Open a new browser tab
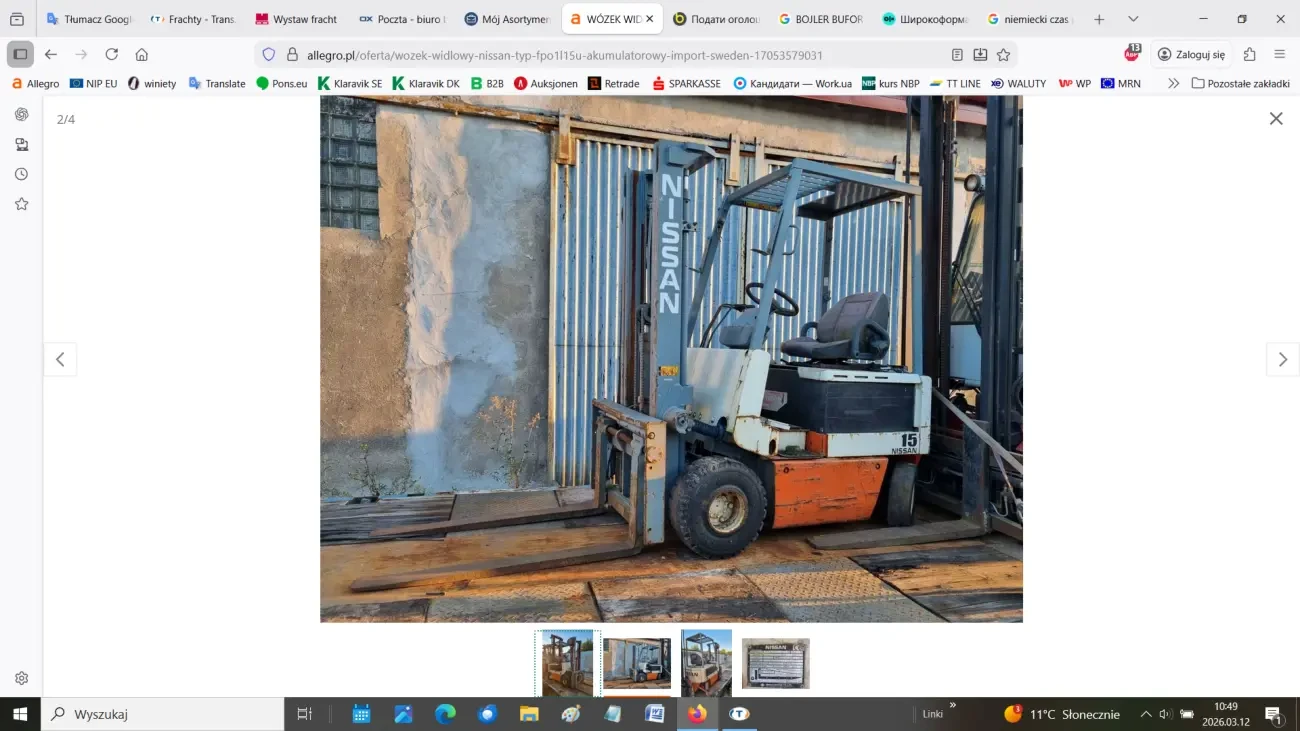The height and width of the screenshot is (731, 1300). (x=1099, y=19)
